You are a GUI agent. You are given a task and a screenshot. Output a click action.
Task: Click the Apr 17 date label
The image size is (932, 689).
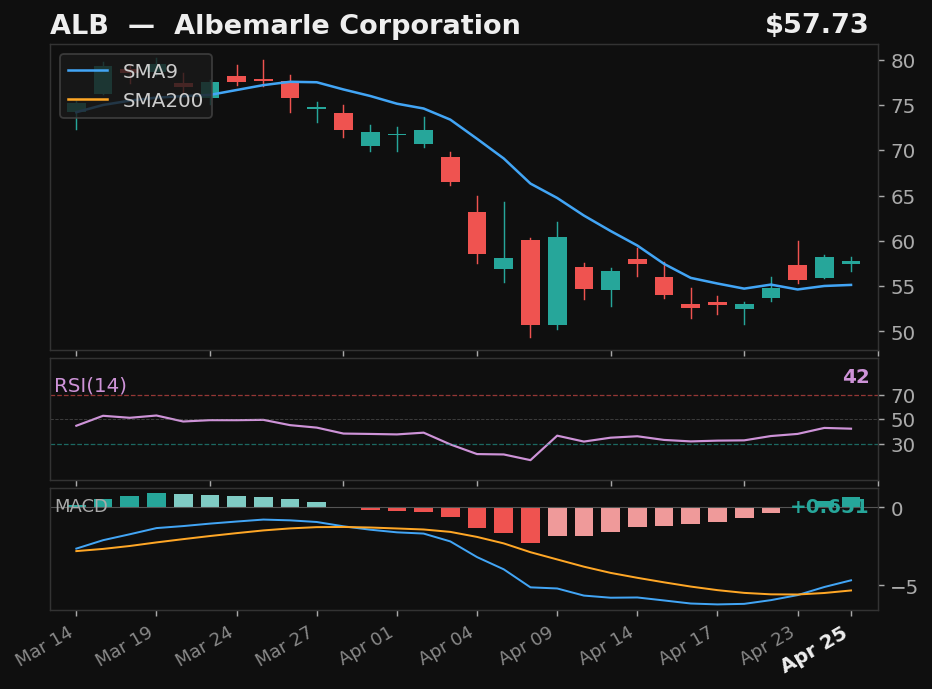(x=687, y=646)
